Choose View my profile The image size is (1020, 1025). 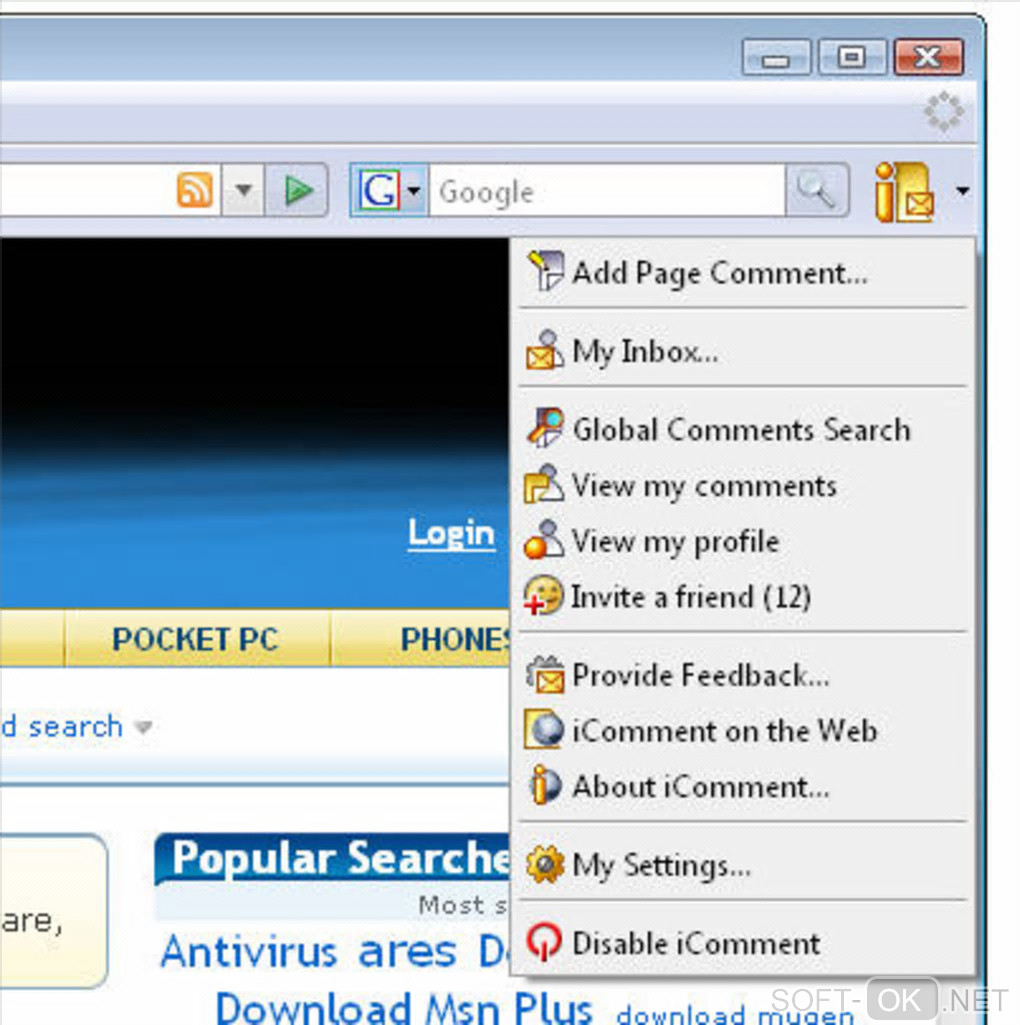pyautogui.click(x=743, y=541)
